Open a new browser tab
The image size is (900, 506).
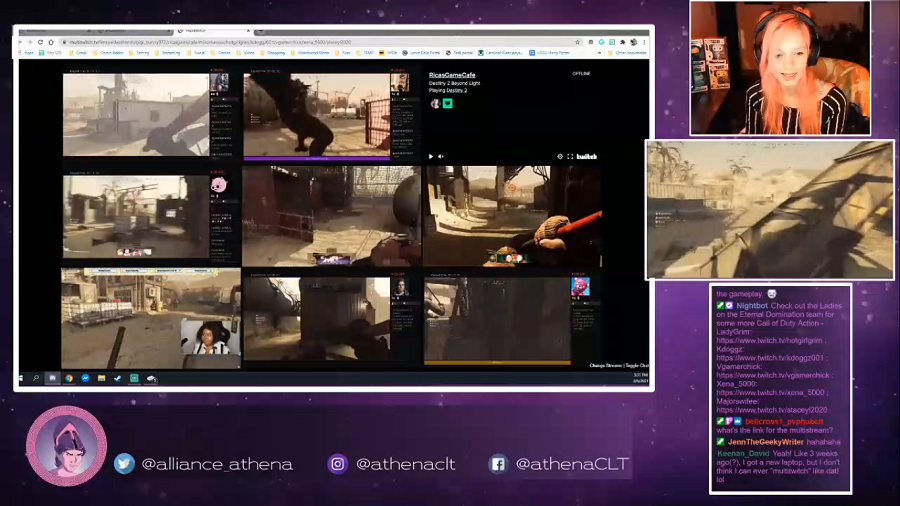[x=261, y=30]
